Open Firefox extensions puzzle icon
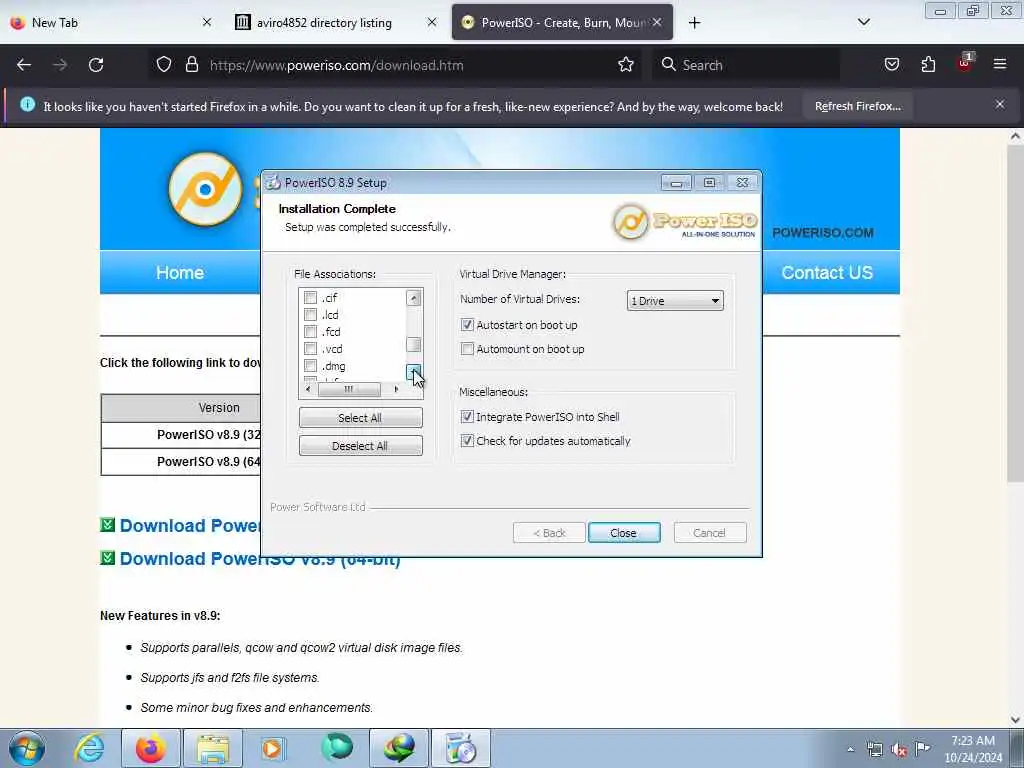This screenshot has height=768, width=1024. coord(928,65)
